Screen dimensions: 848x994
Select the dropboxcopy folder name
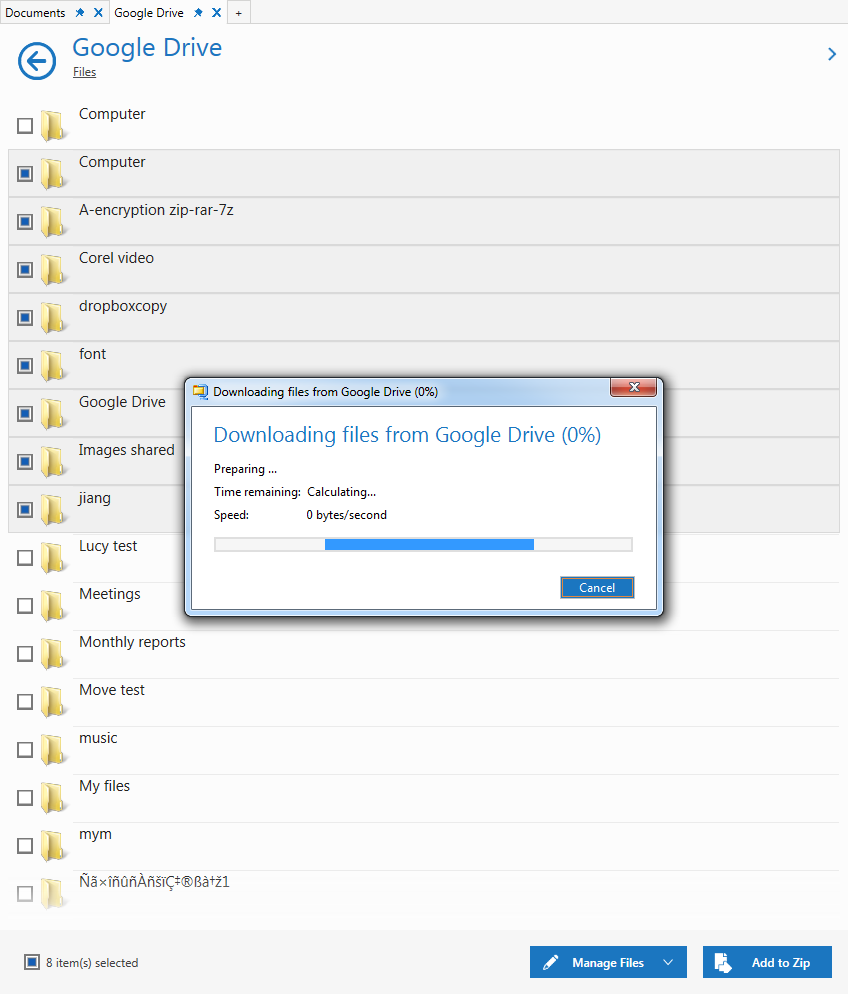pyautogui.click(x=123, y=307)
